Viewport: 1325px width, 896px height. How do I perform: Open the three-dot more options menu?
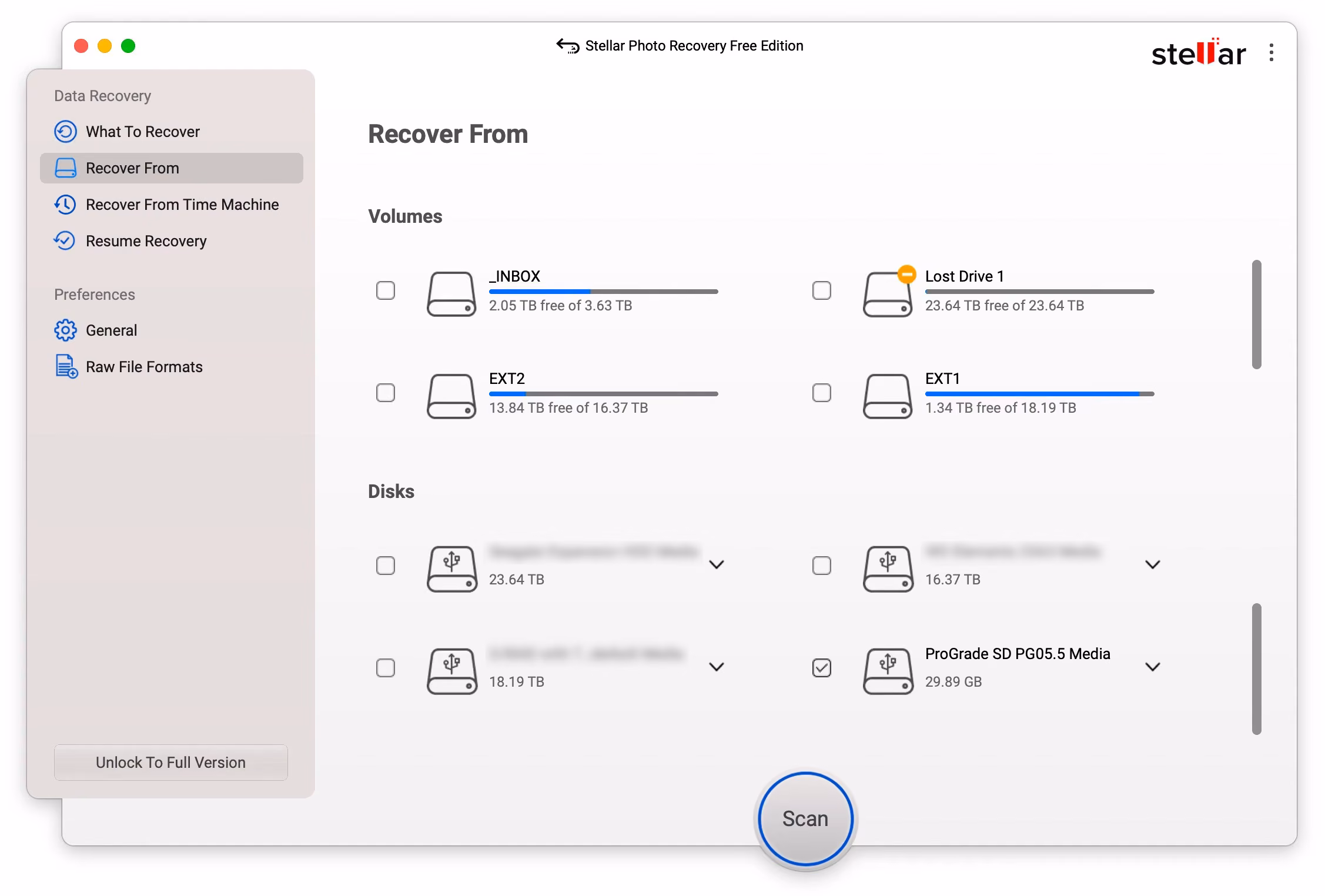1272,53
